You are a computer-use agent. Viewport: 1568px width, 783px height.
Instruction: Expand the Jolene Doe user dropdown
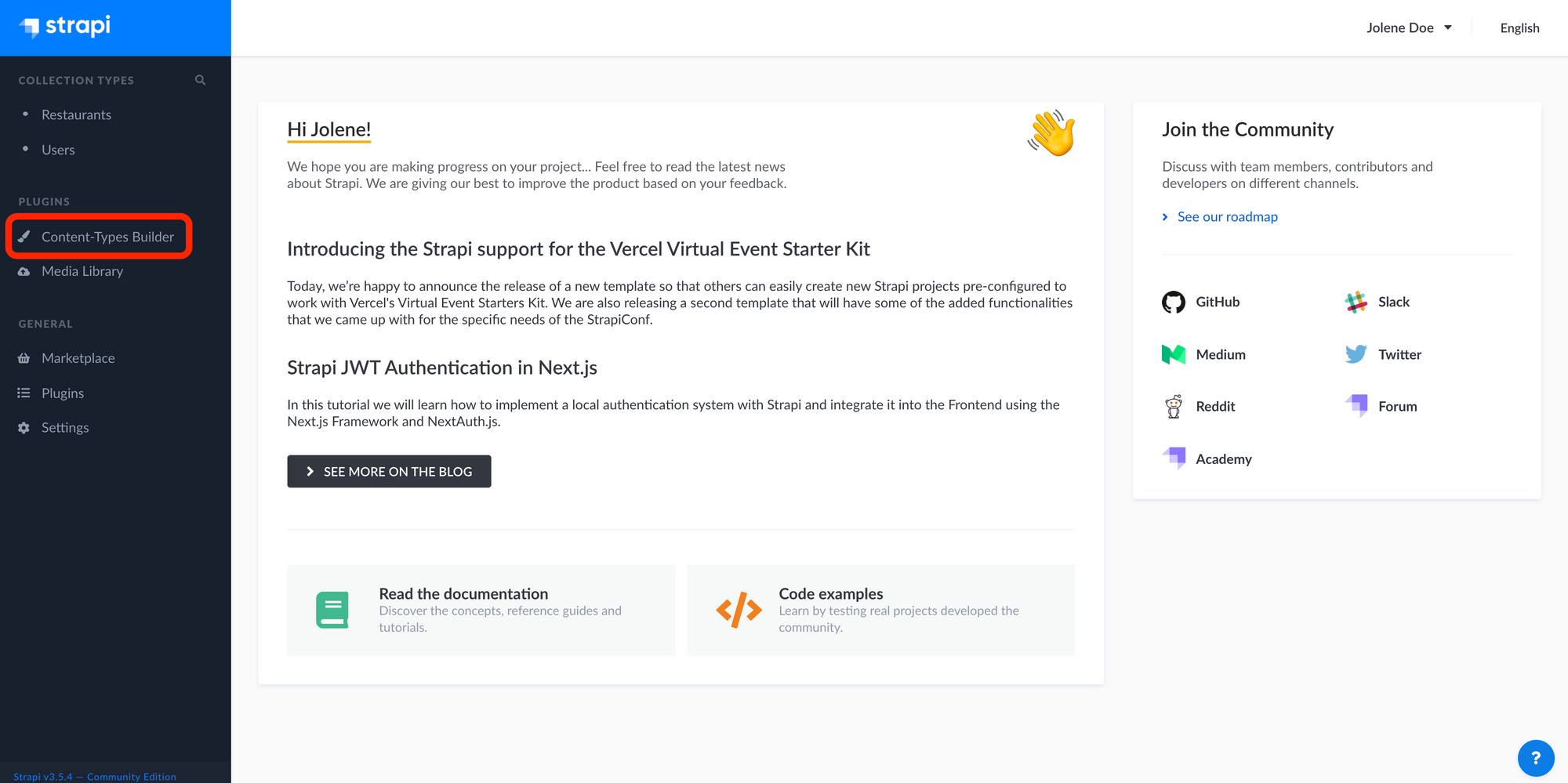point(1409,27)
